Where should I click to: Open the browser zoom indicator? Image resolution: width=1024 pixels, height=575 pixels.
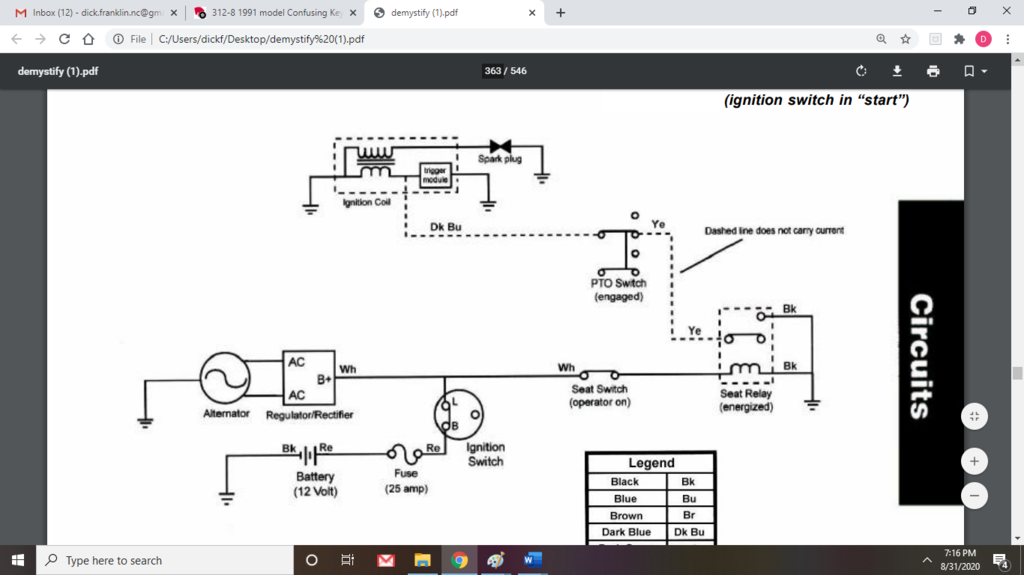coord(881,39)
